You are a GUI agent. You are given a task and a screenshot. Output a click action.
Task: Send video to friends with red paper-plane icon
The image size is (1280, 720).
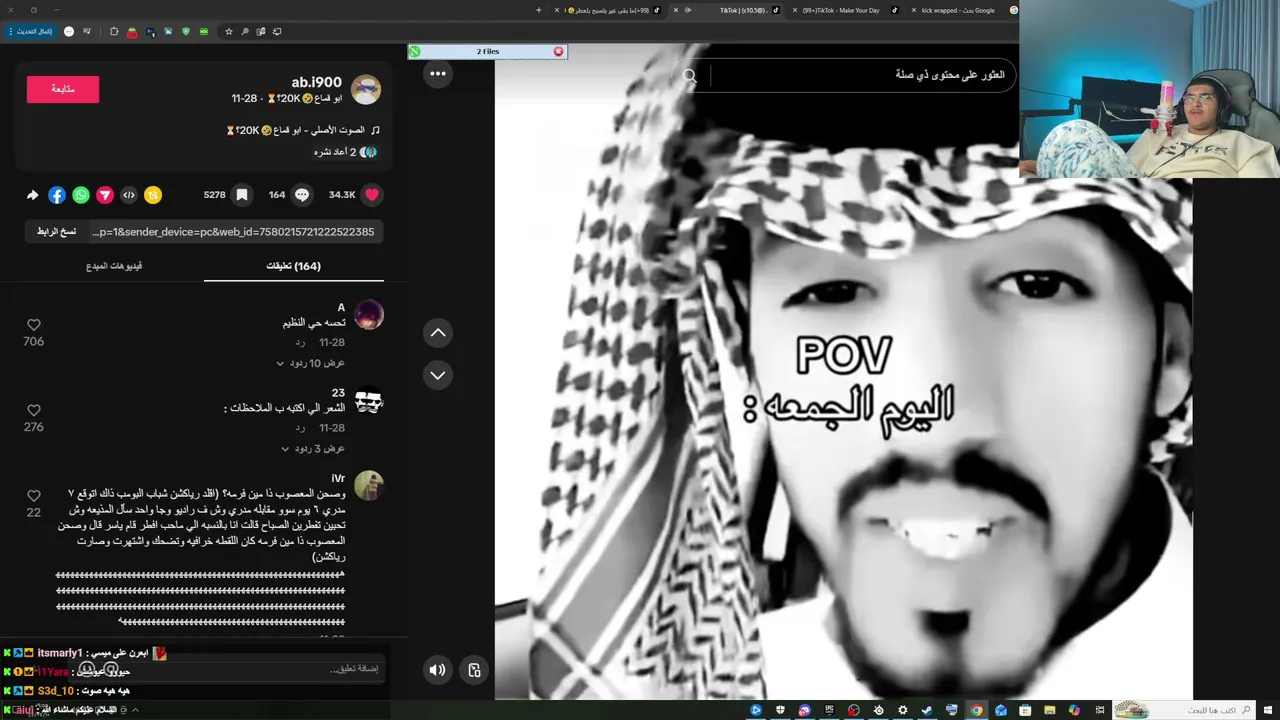[105, 195]
